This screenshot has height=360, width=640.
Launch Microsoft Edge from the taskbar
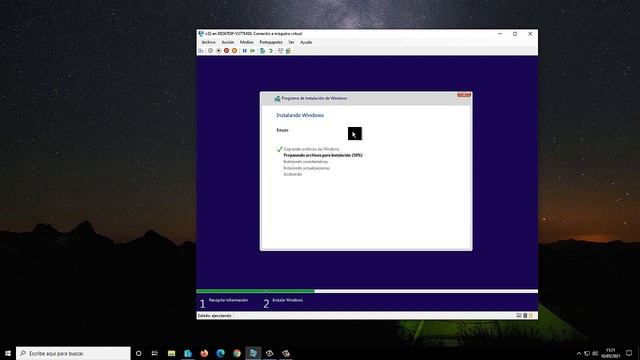coord(220,353)
